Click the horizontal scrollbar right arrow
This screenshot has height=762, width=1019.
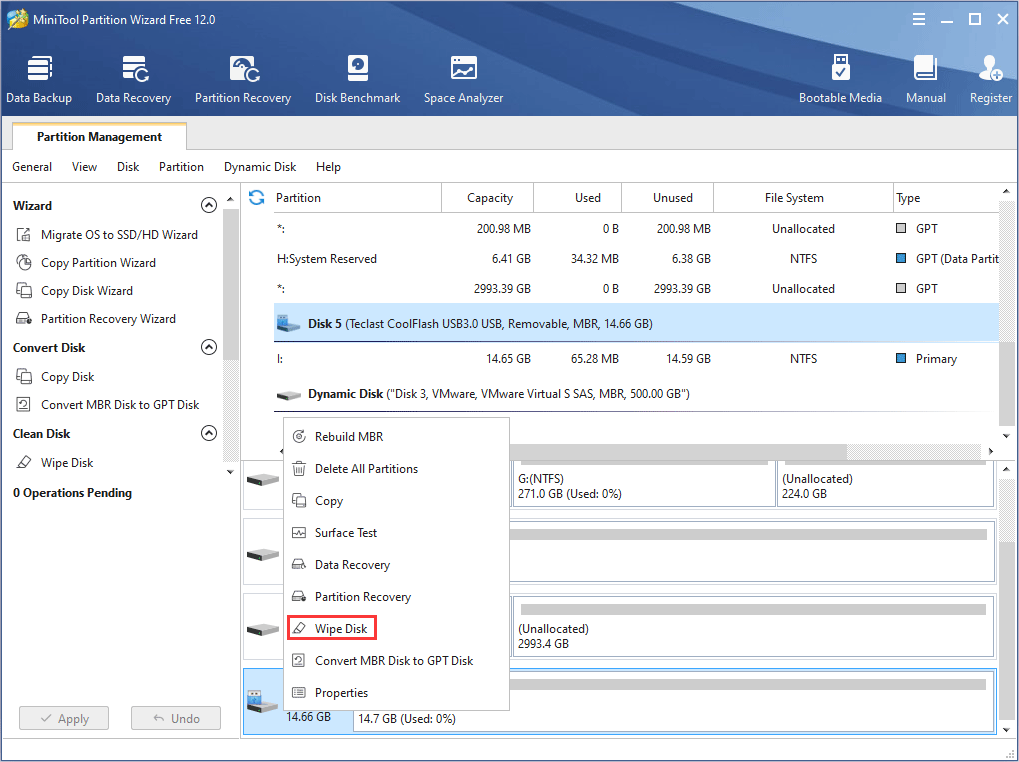point(990,451)
